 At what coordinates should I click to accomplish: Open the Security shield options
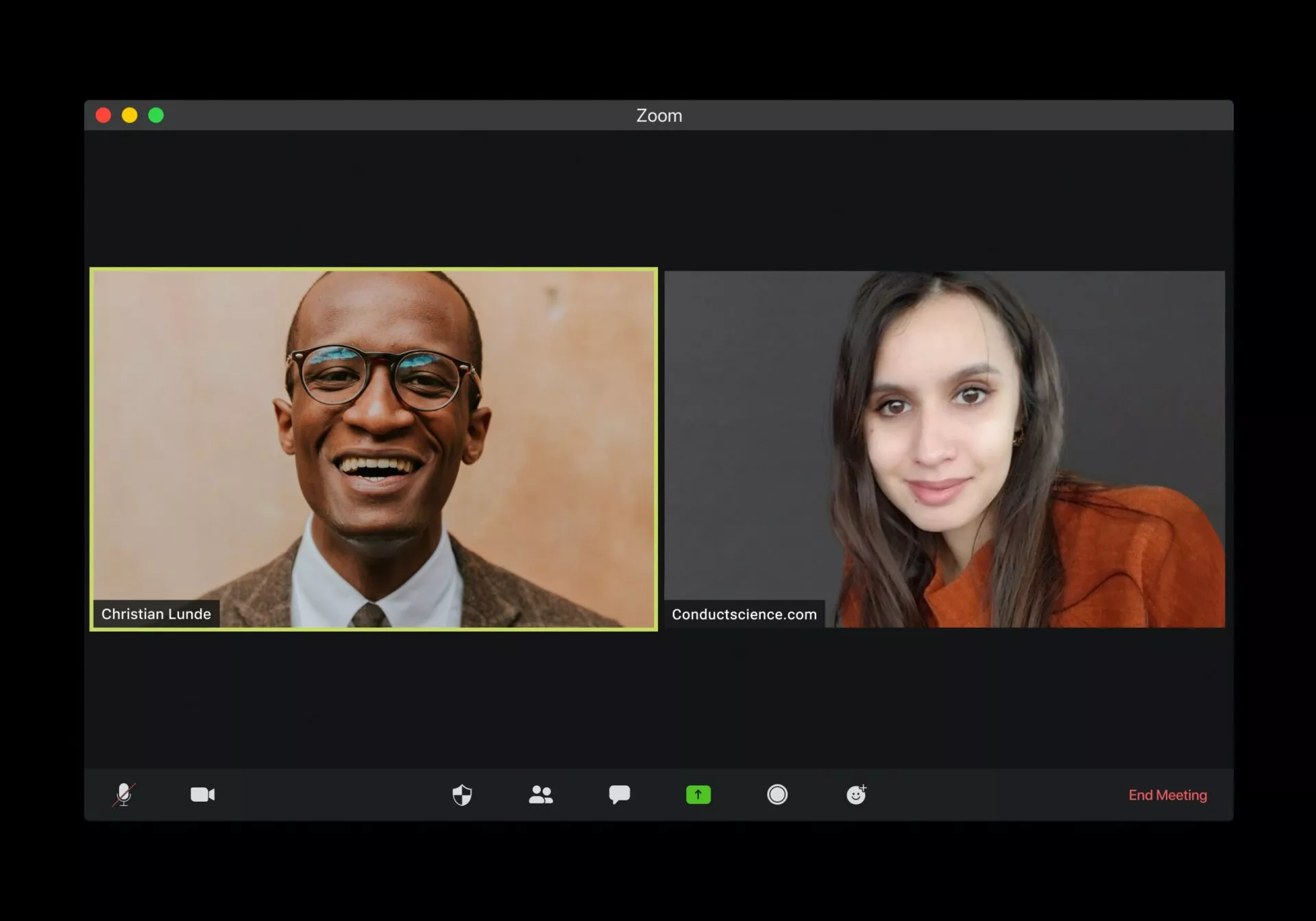pos(462,795)
